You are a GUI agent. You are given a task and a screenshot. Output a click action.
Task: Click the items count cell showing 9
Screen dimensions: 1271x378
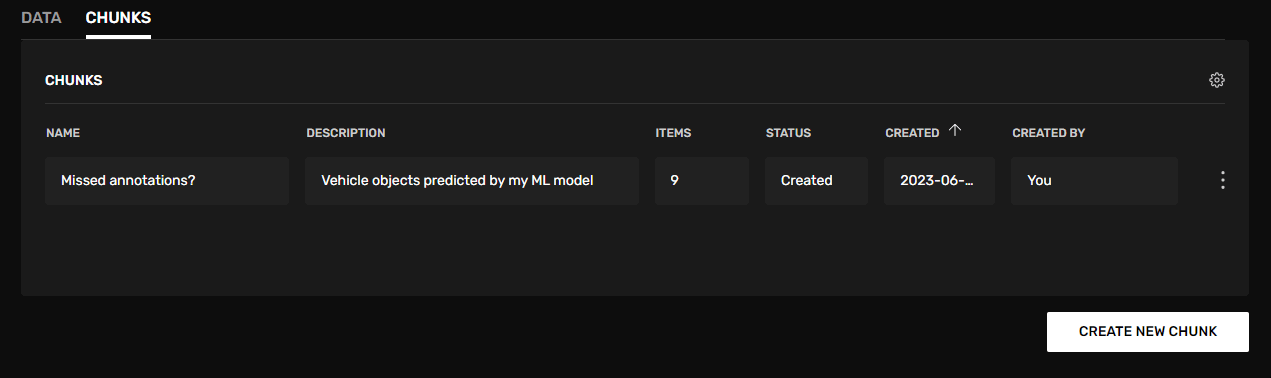click(702, 181)
